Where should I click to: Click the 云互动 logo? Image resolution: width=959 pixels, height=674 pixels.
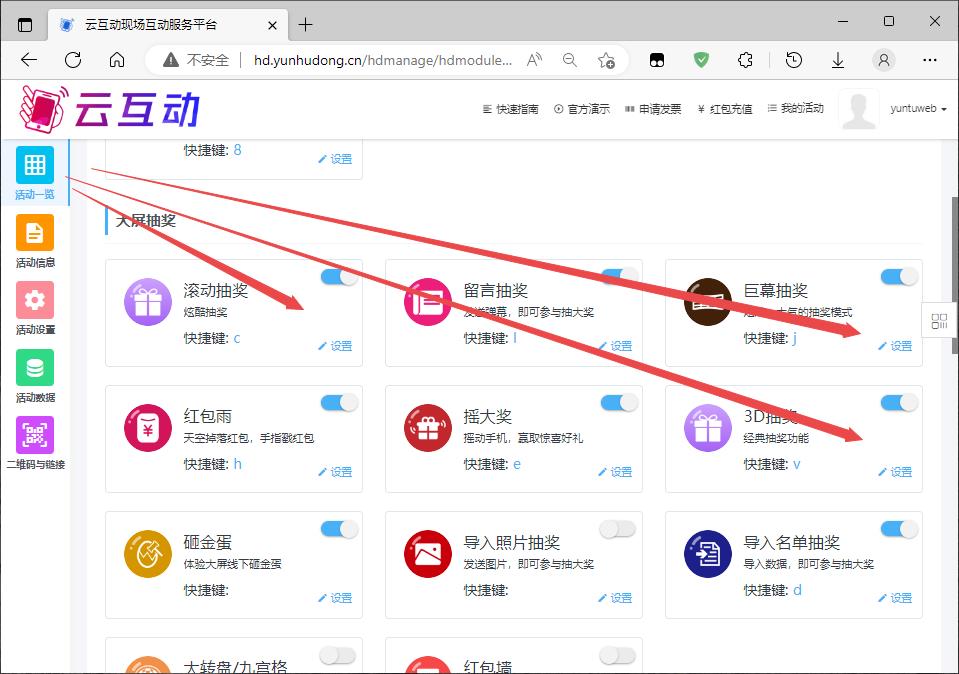pos(110,109)
